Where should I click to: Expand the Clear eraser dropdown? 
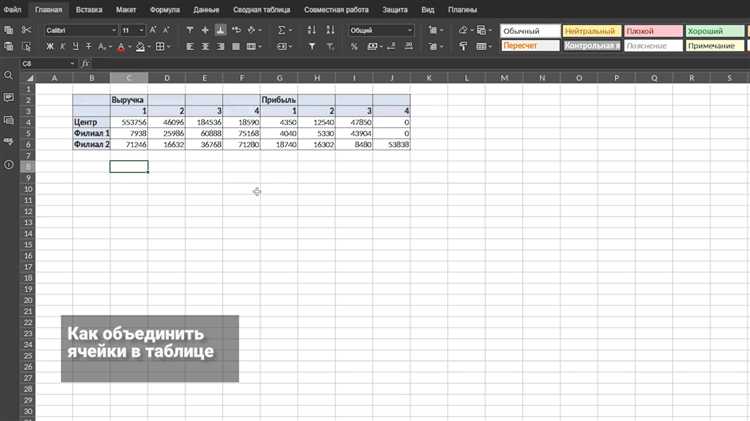[x=472, y=30]
